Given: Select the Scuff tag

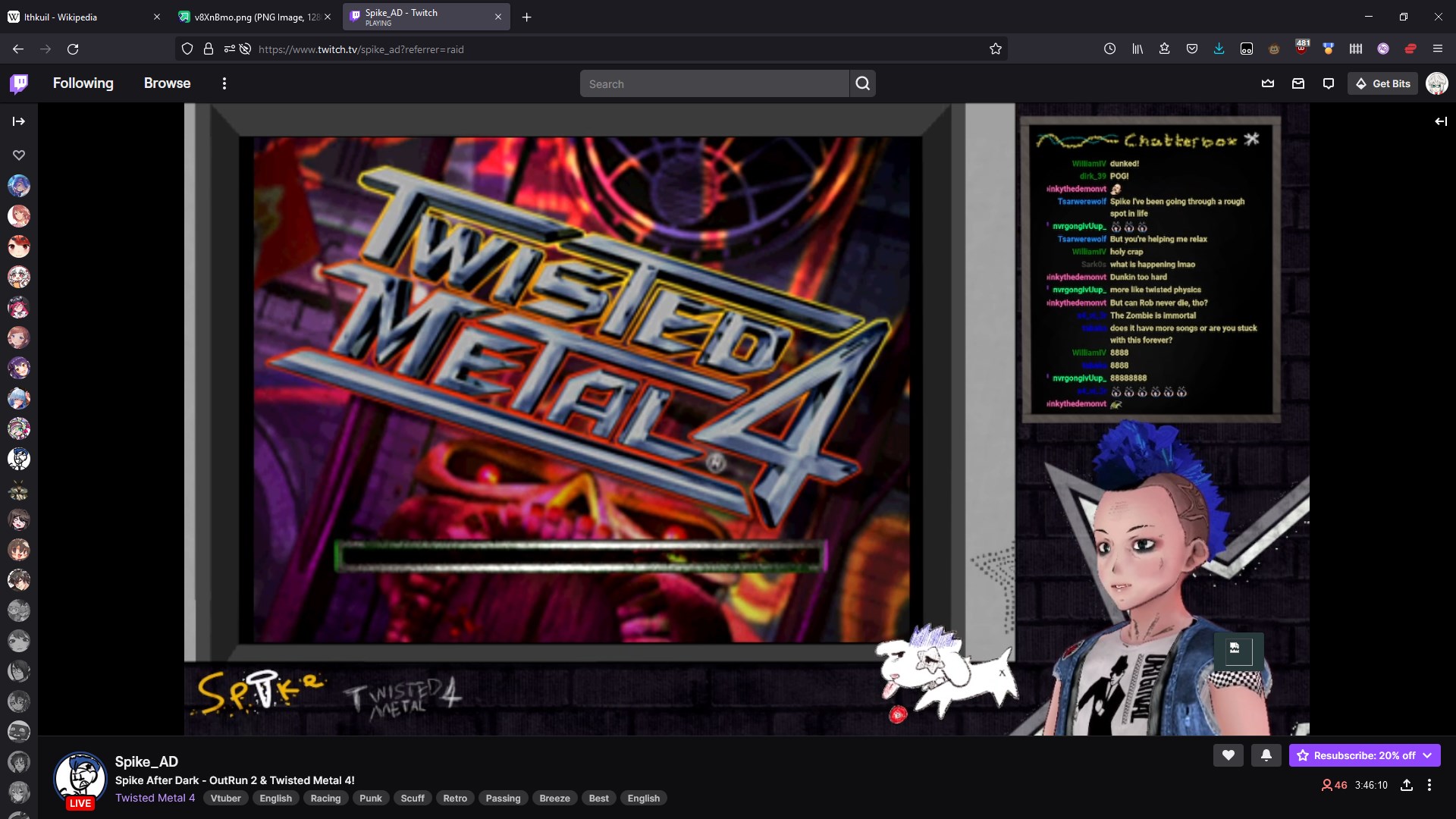Looking at the screenshot, I should point(413,798).
